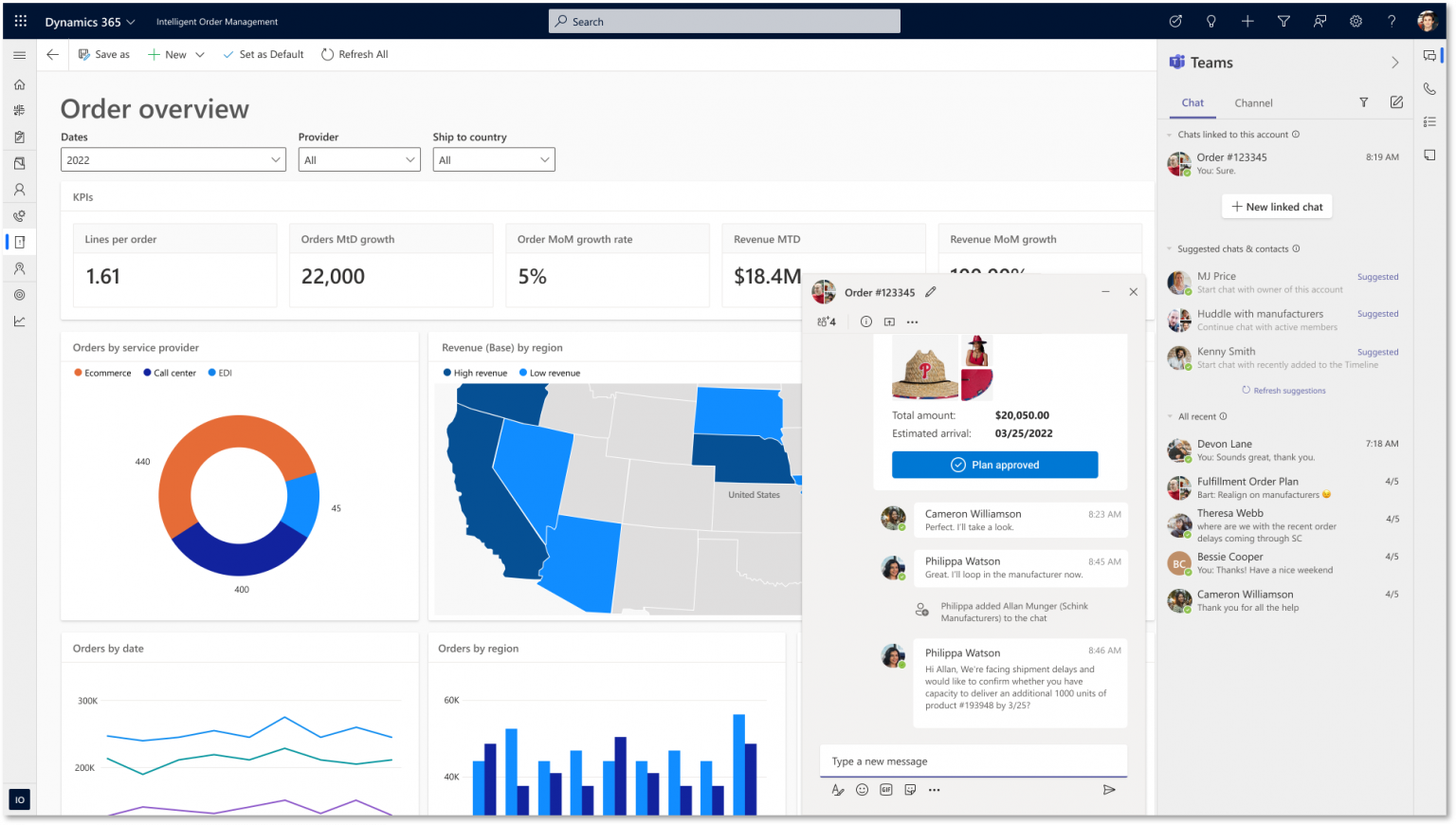Open the Help question mark icon

(1391, 20)
